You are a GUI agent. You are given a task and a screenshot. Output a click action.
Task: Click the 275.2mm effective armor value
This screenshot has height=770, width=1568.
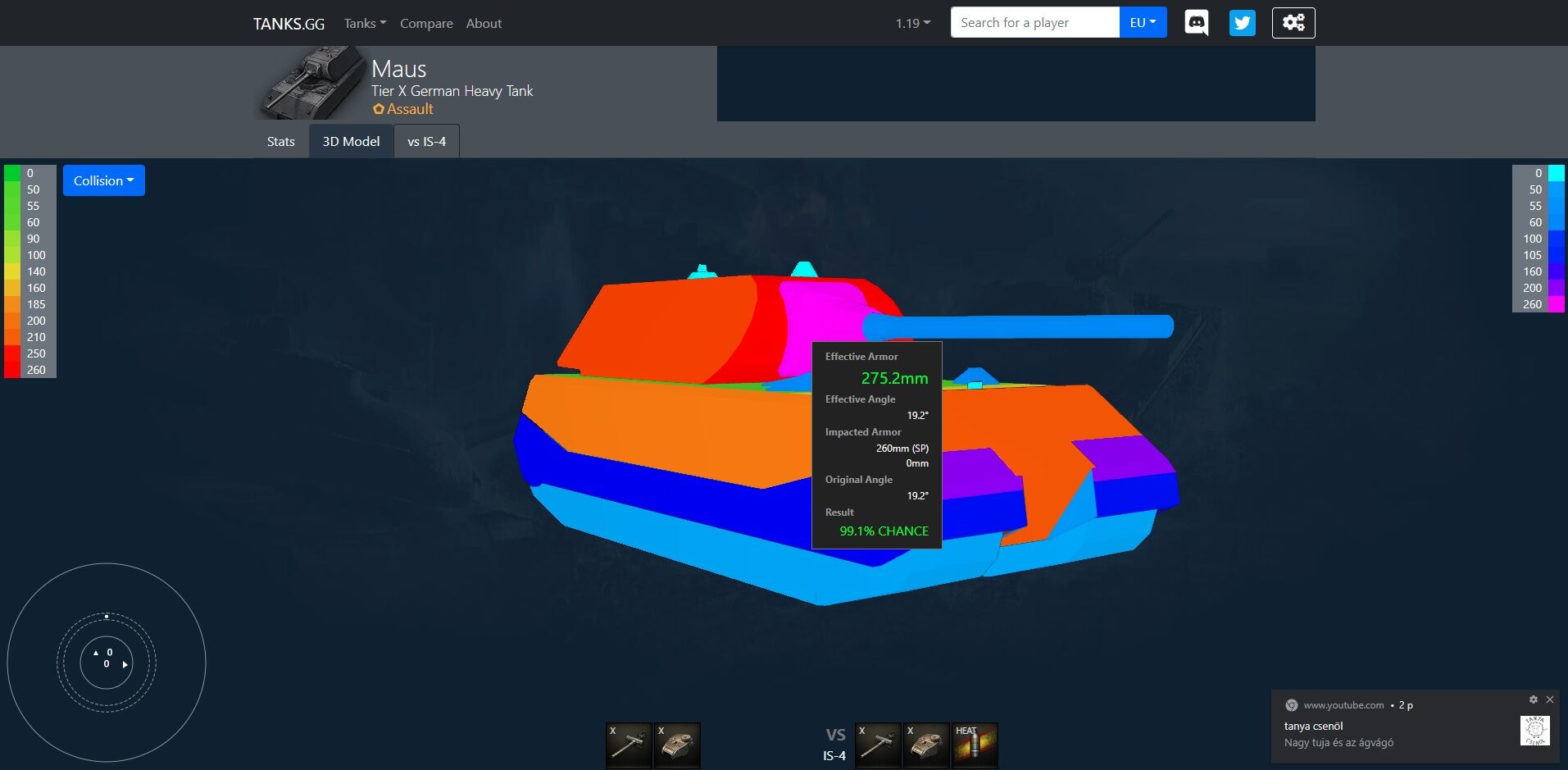[x=894, y=378]
